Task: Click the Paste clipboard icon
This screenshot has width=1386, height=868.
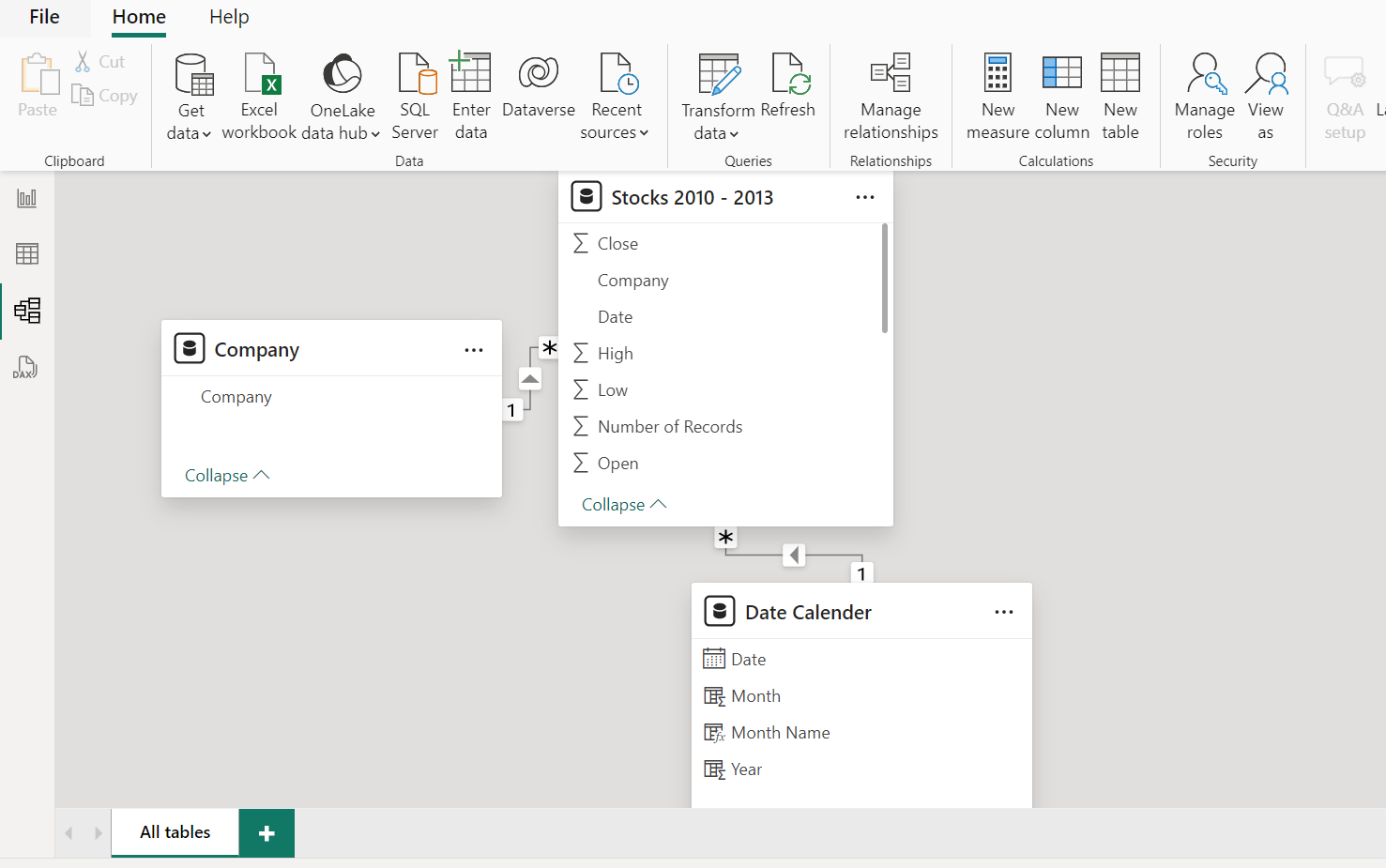Action: tap(38, 74)
